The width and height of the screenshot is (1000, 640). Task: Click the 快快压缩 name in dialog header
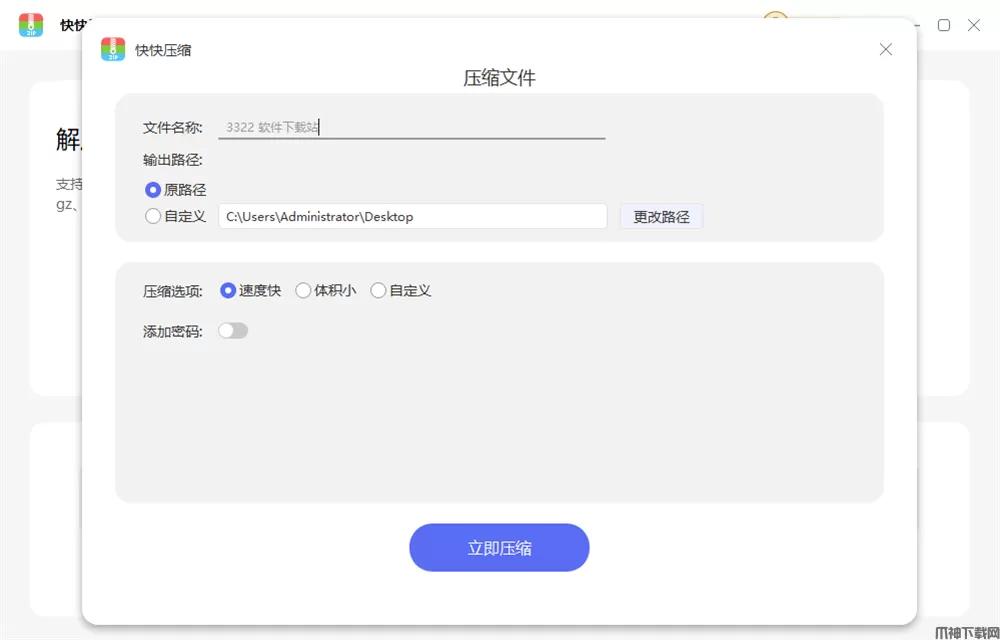(163, 50)
